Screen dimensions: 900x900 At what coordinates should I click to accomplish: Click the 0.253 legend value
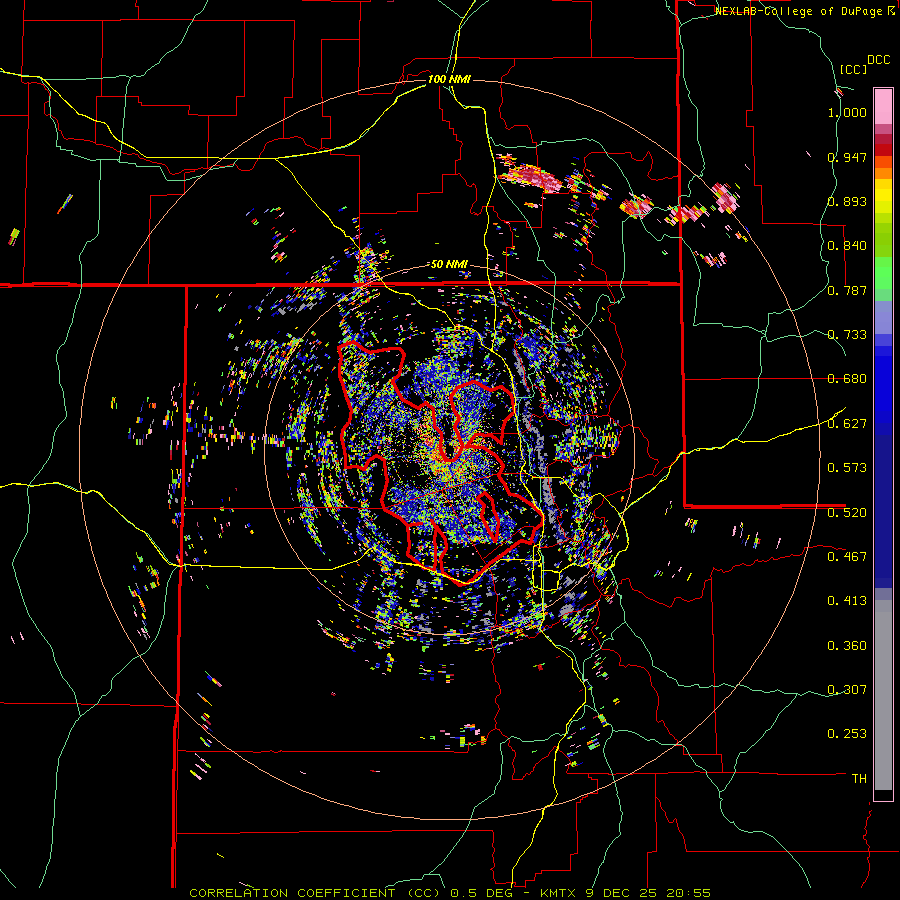847,734
